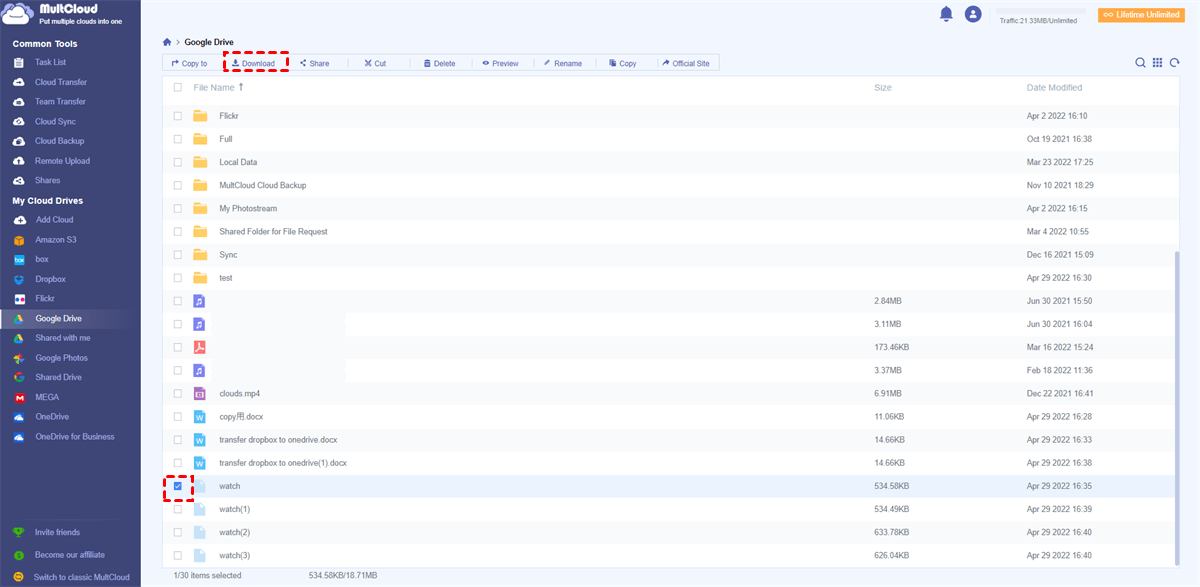Viewport: 1200px width, 587px height.
Task: Click the search magnifier icon
Action: (x=1140, y=62)
